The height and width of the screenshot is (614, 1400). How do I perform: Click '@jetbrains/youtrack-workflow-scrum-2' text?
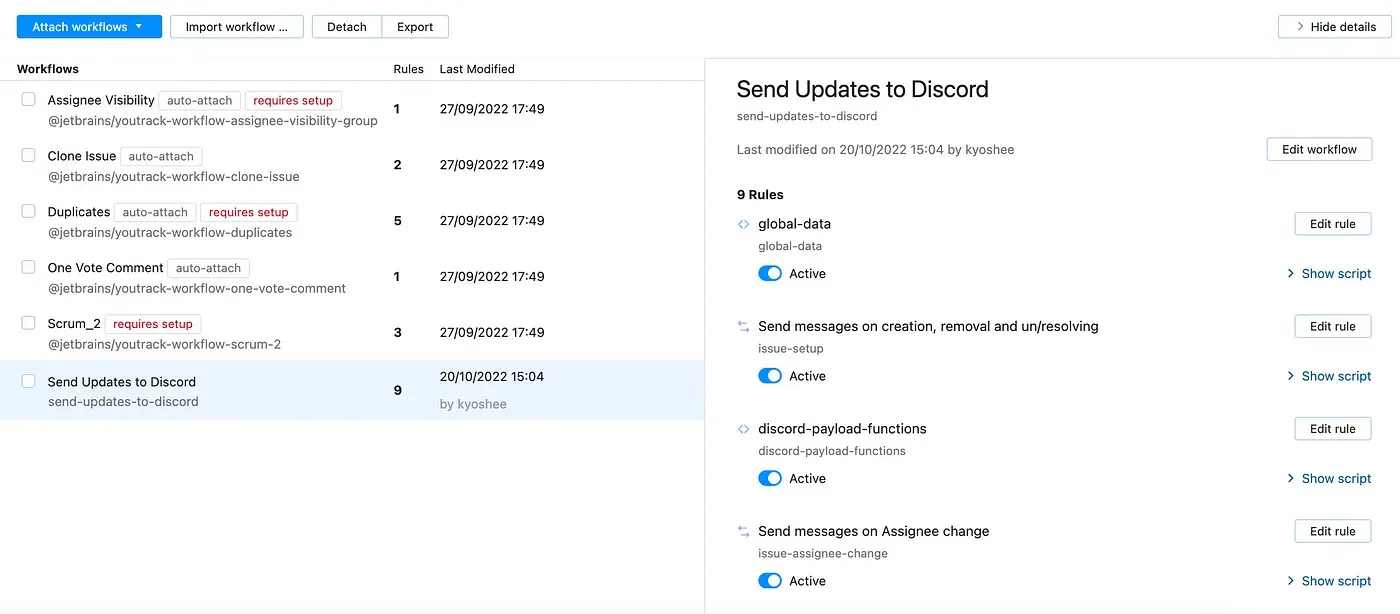tap(164, 344)
